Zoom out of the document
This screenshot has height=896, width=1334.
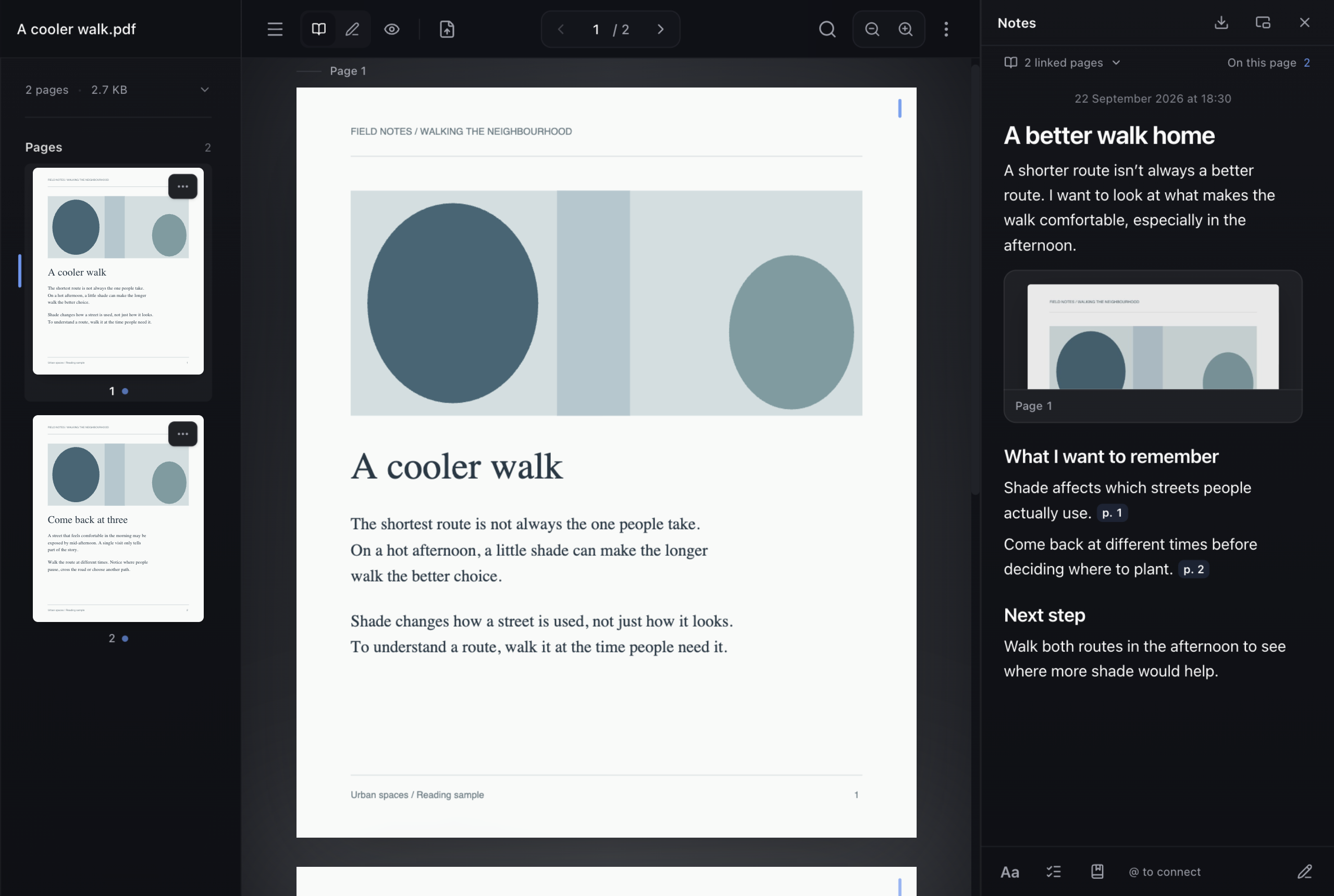coord(872,29)
